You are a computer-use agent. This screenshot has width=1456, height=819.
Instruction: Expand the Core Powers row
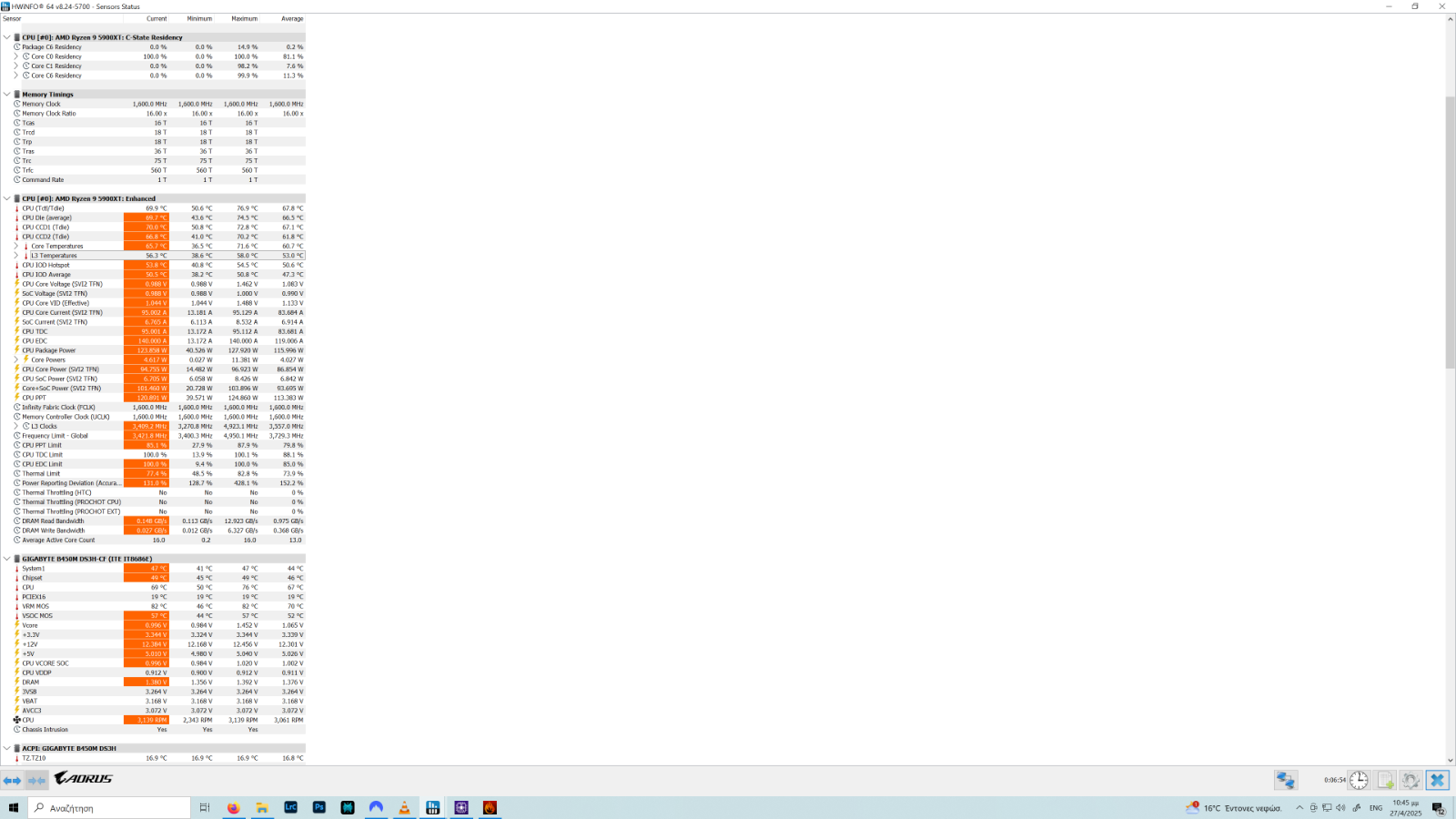(x=15, y=359)
